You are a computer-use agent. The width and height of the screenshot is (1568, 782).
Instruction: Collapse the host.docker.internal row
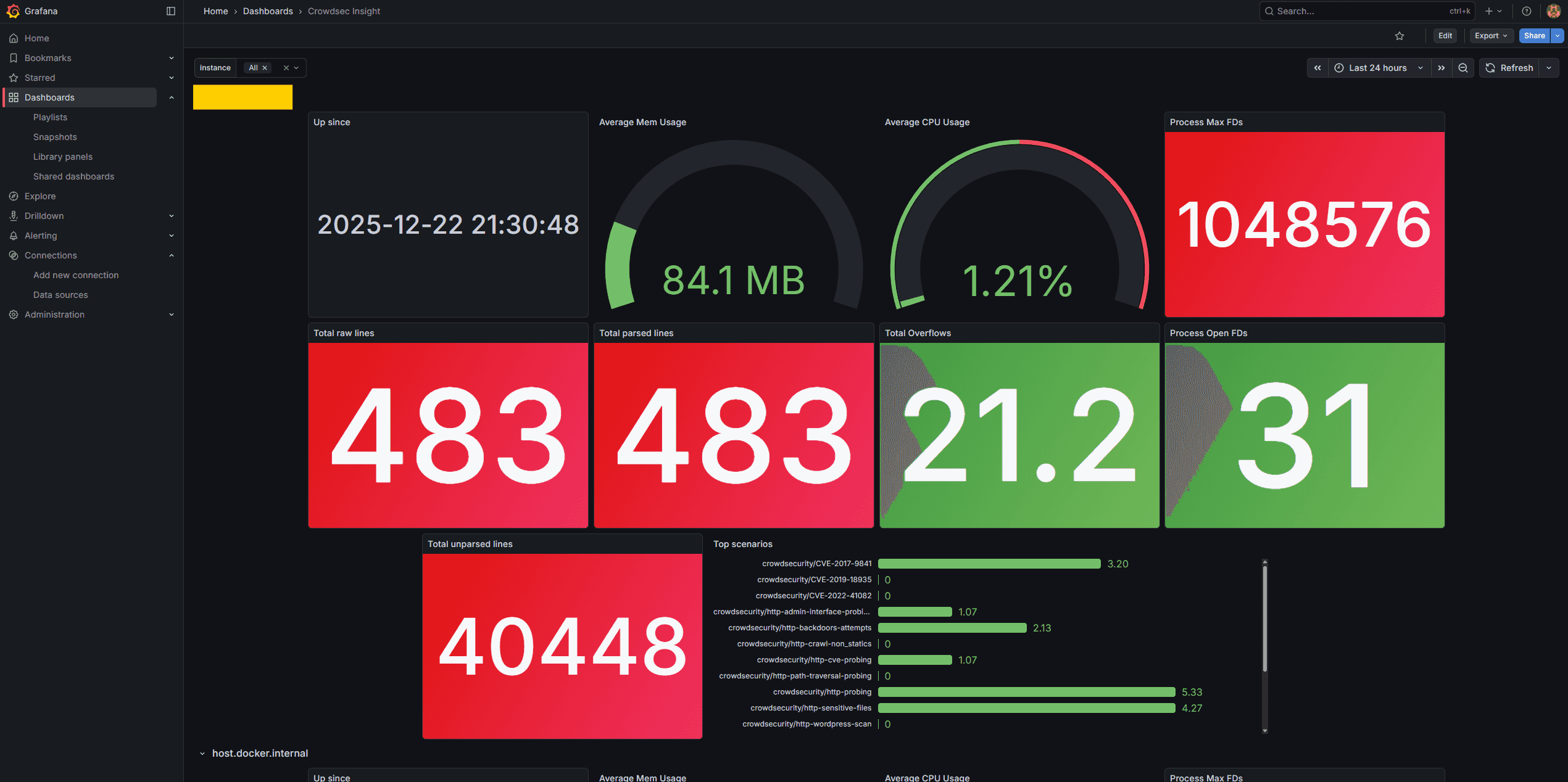pyautogui.click(x=202, y=754)
